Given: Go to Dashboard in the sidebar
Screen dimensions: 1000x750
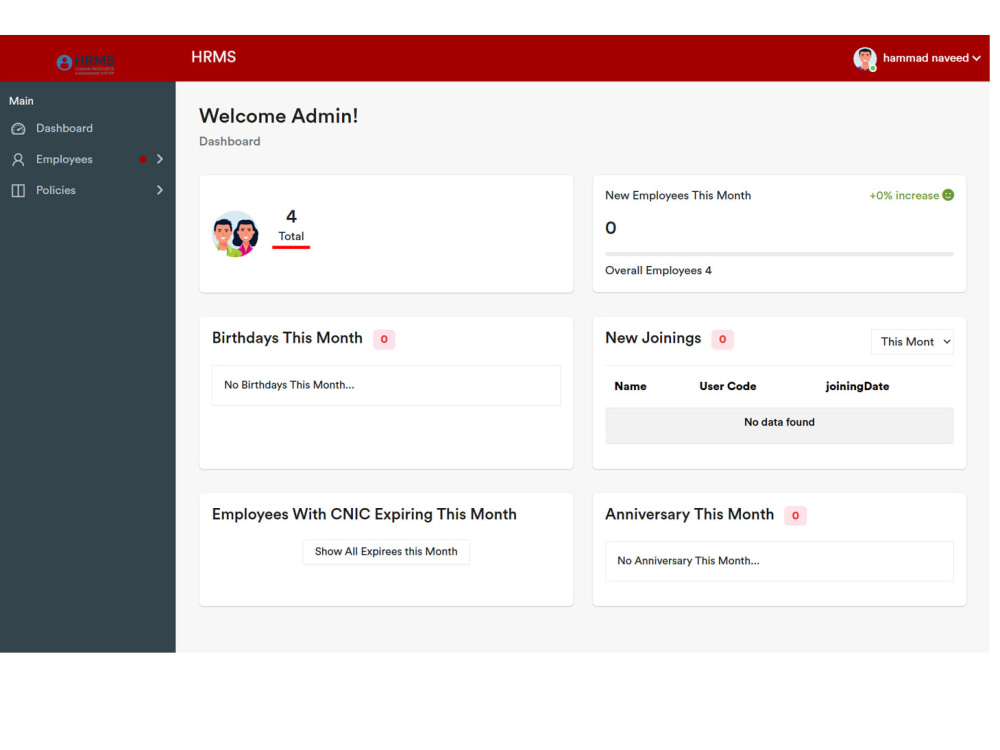Looking at the screenshot, I should click(x=64, y=128).
